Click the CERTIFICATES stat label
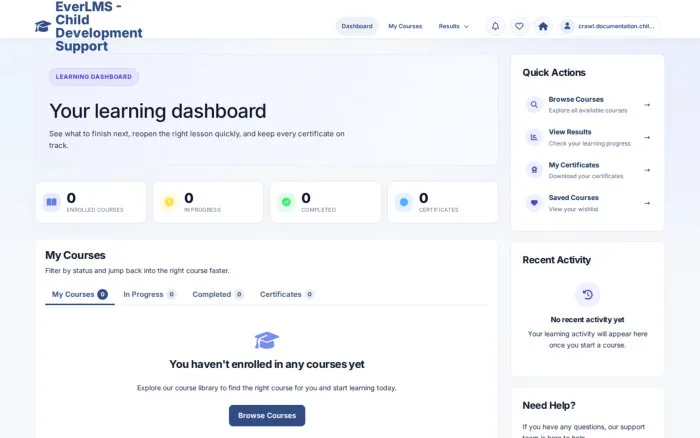This screenshot has width=700, height=438. tap(438, 210)
